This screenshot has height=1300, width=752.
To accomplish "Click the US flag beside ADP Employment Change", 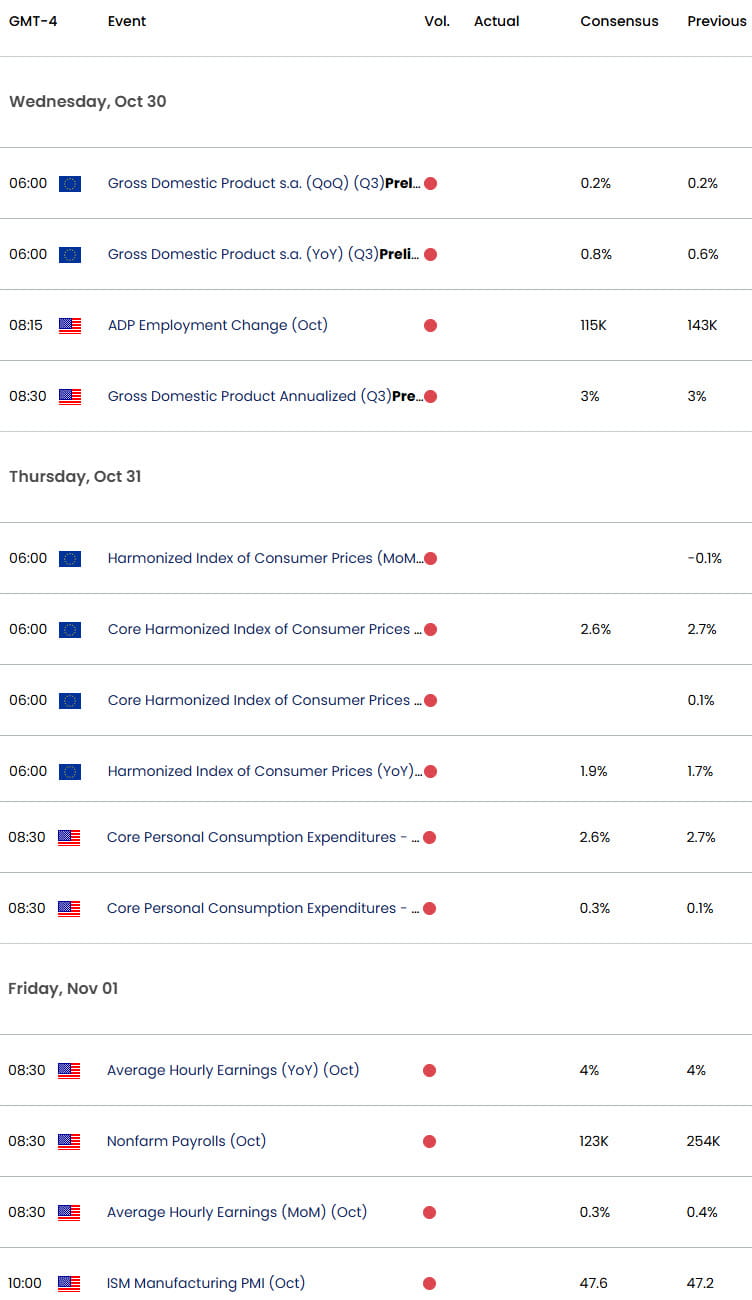I will tap(69, 325).
